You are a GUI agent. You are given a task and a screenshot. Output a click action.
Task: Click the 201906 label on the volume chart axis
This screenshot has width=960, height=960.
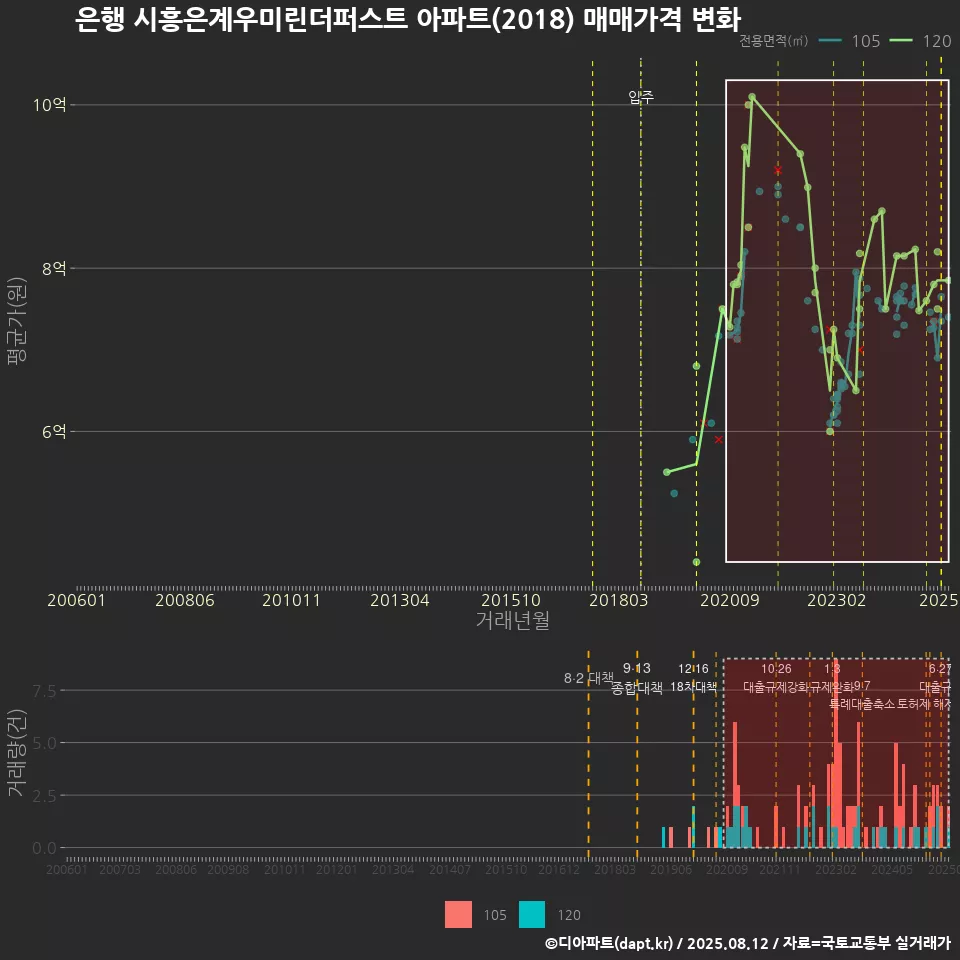[671, 869]
